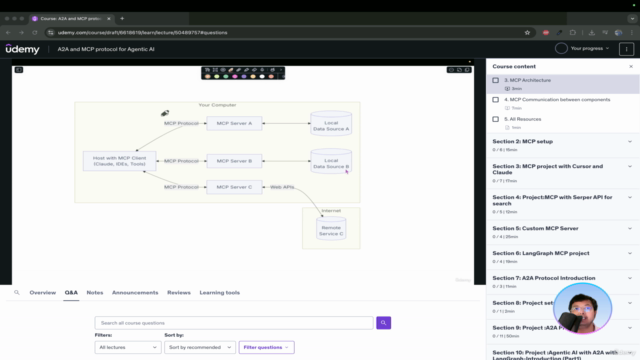Click the sidebar icon at video's top-left

tap(19, 70)
